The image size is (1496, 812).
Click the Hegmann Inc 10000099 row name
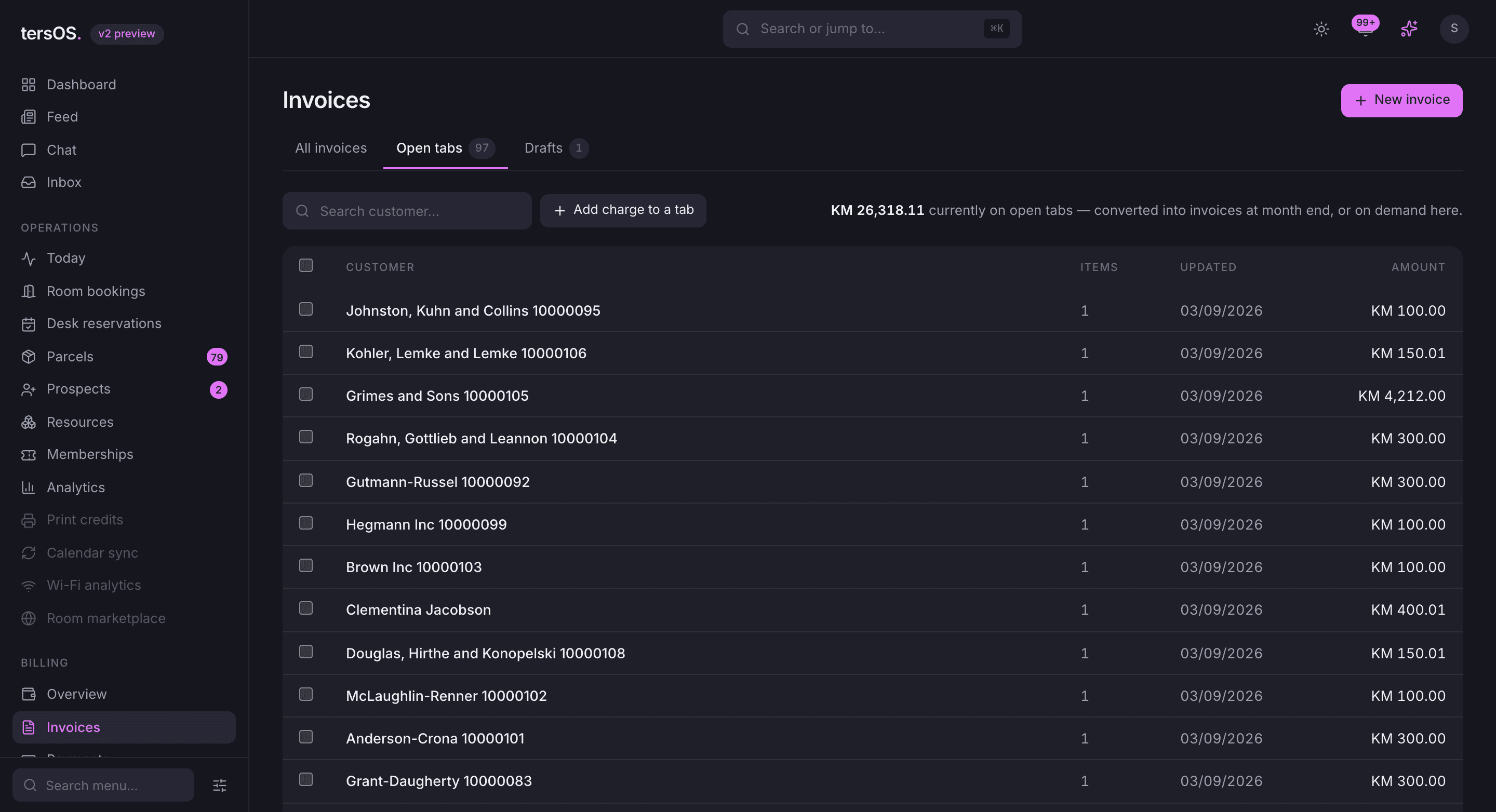click(426, 525)
